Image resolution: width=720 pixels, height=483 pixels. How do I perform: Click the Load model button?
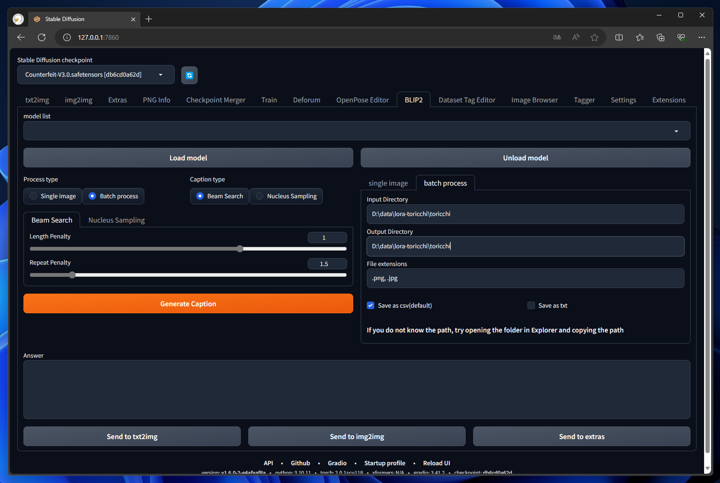[188, 157]
